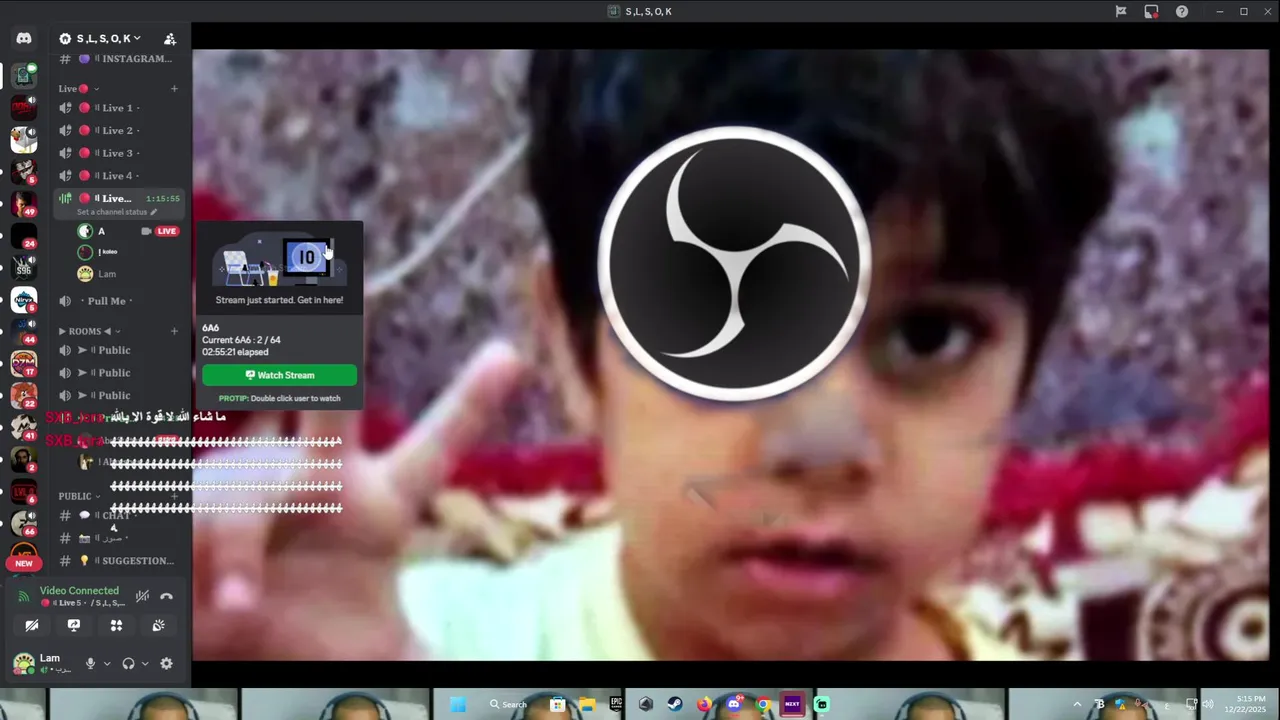The image size is (1280, 720).
Task: Open Firefox from the taskbar
Action: [705, 704]
